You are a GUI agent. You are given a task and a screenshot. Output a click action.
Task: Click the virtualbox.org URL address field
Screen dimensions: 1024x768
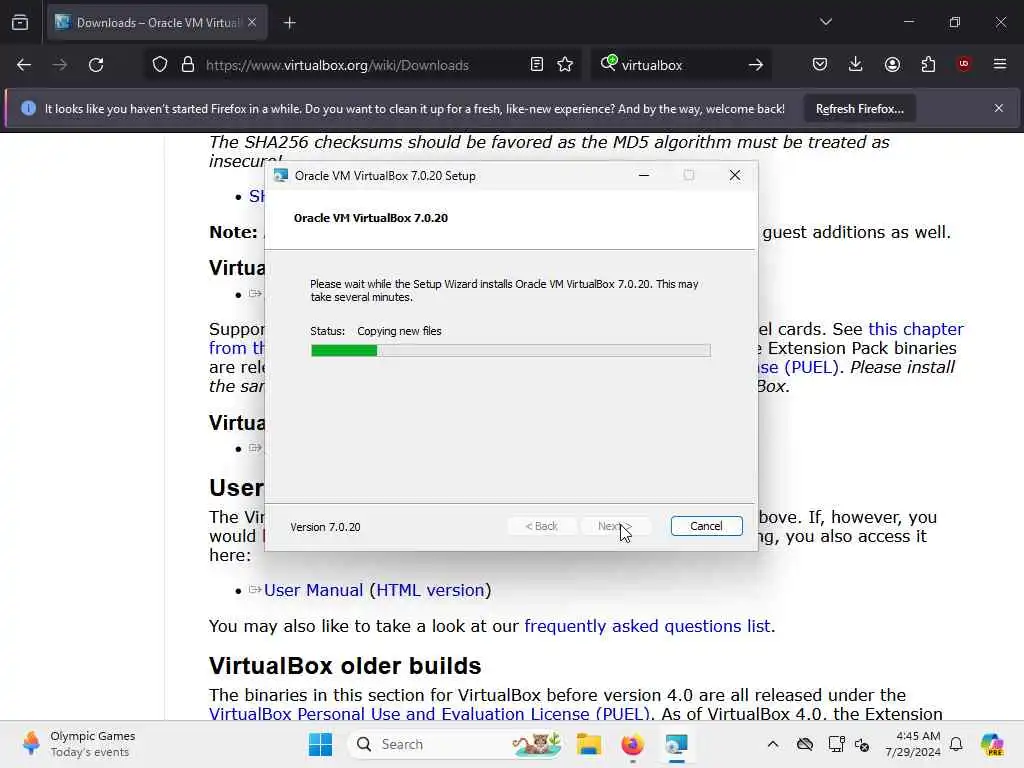[337, 65]
